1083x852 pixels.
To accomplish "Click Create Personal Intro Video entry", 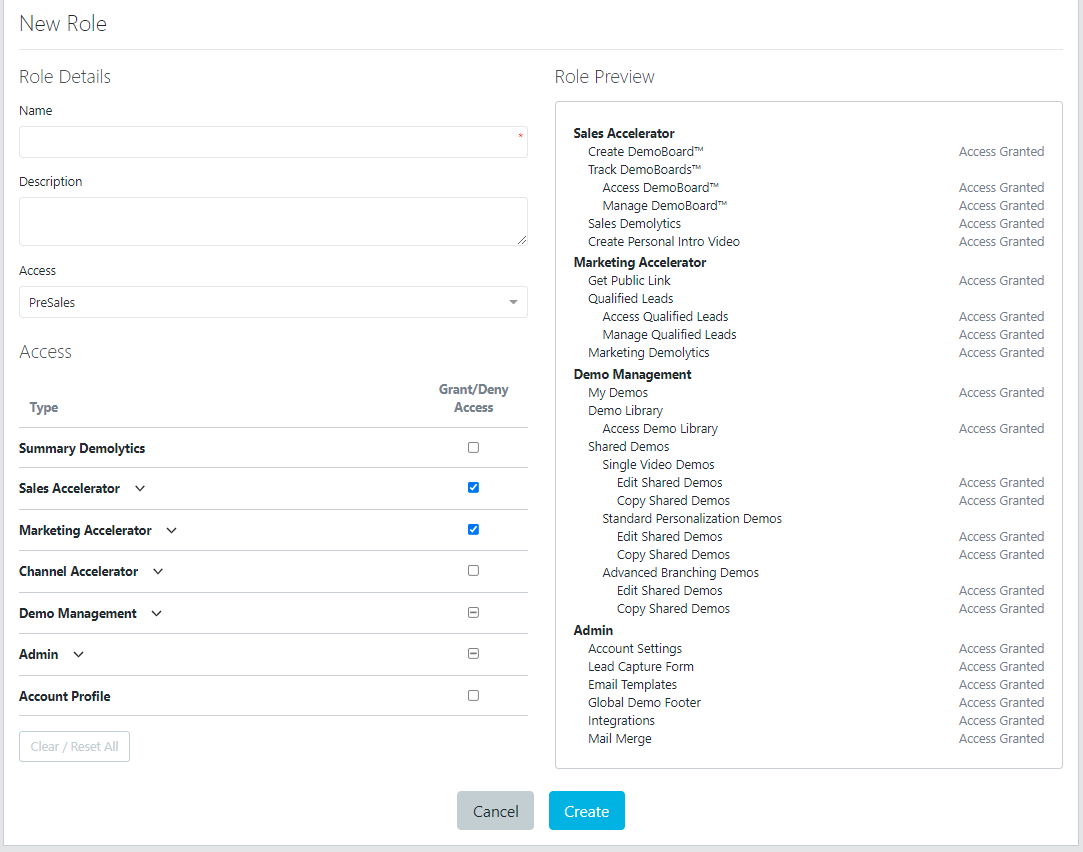I will [x=664, y=242].
